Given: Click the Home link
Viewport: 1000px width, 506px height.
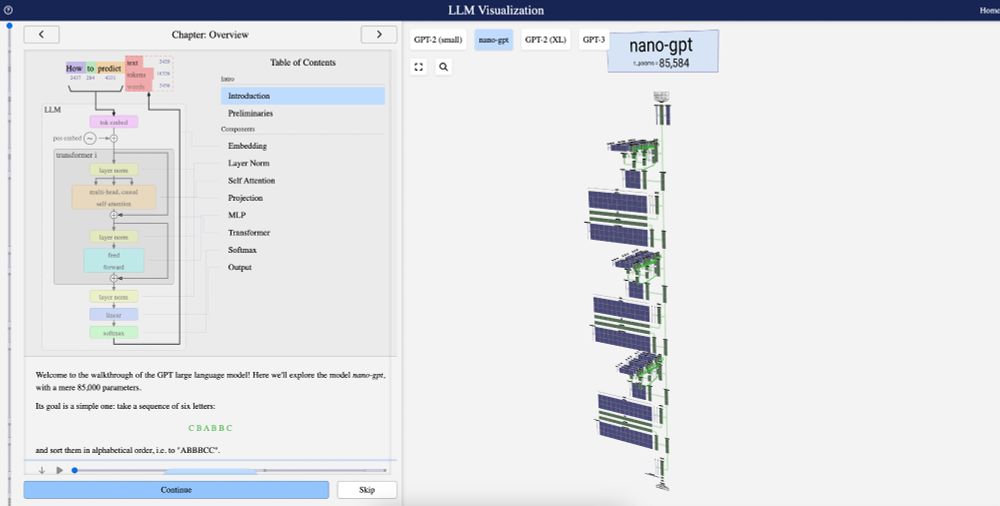Looking at the screenshot, I should point(990,10).
